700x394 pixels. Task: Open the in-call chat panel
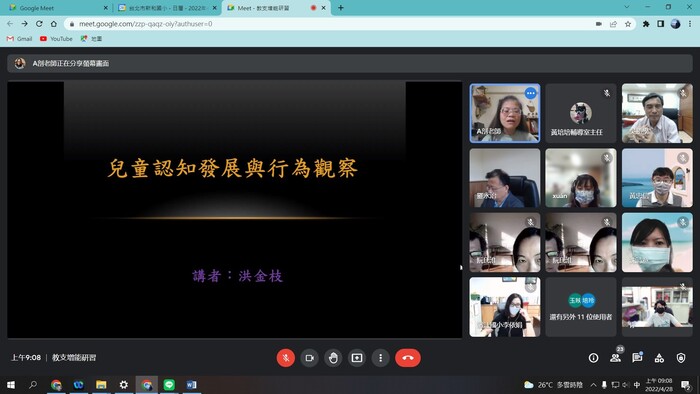click(637, 358)
